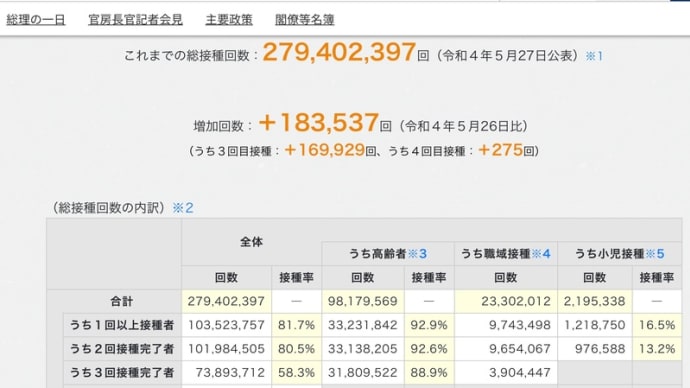Click the 合計 row header

pos(121,301)
